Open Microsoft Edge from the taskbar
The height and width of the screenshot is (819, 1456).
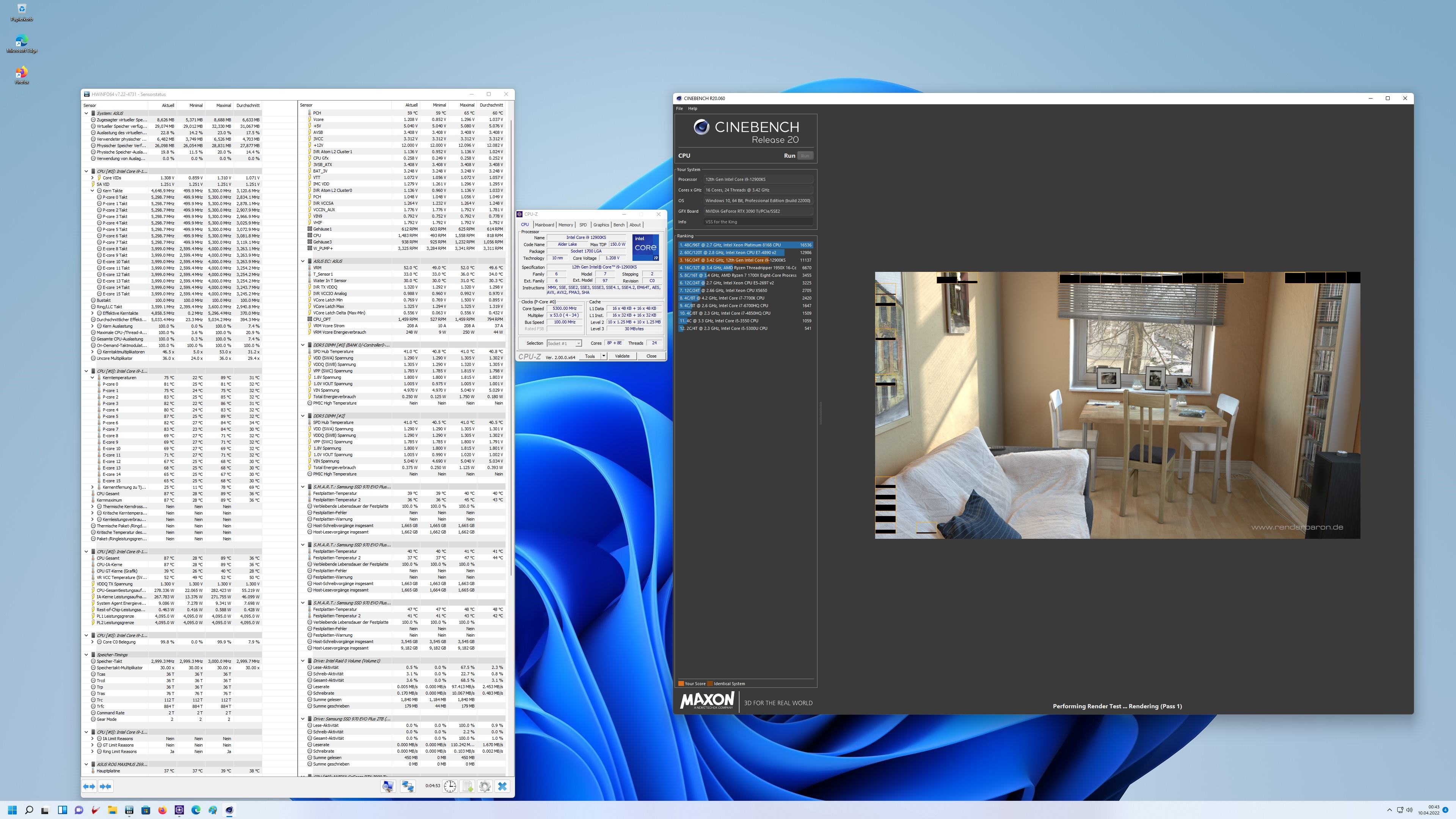[196, 810]
